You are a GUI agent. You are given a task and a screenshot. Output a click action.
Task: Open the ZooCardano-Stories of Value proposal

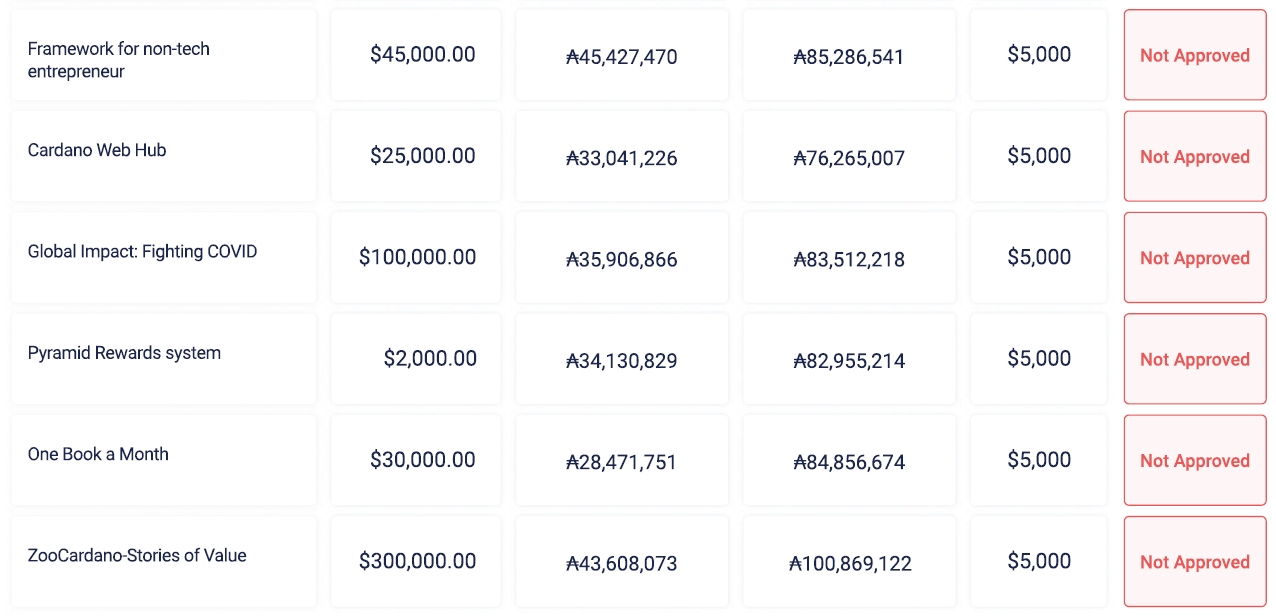137,556
